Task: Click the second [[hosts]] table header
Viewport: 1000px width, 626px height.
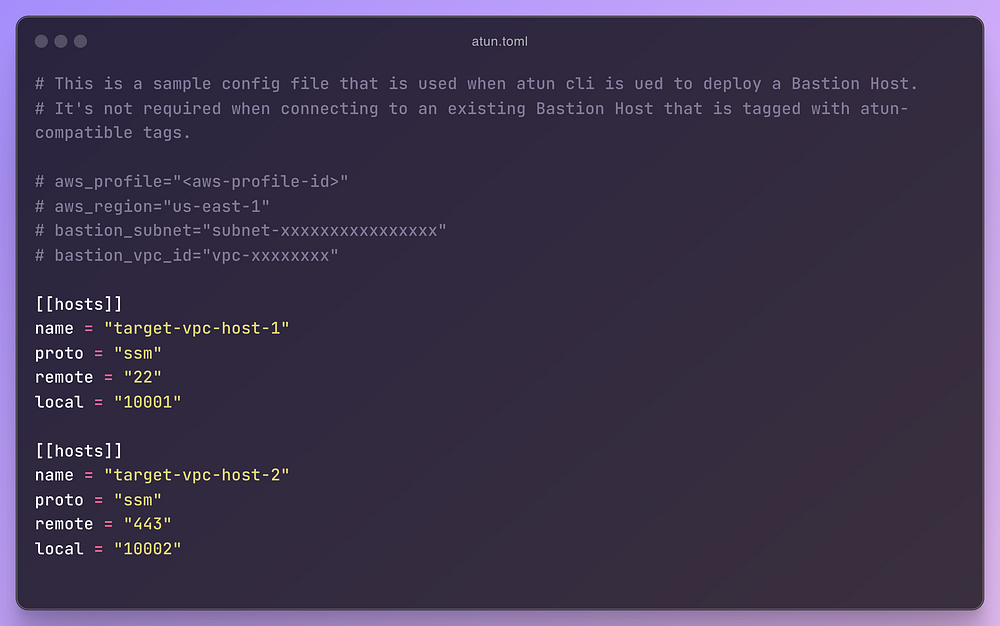Action: (x=78, y=451)
